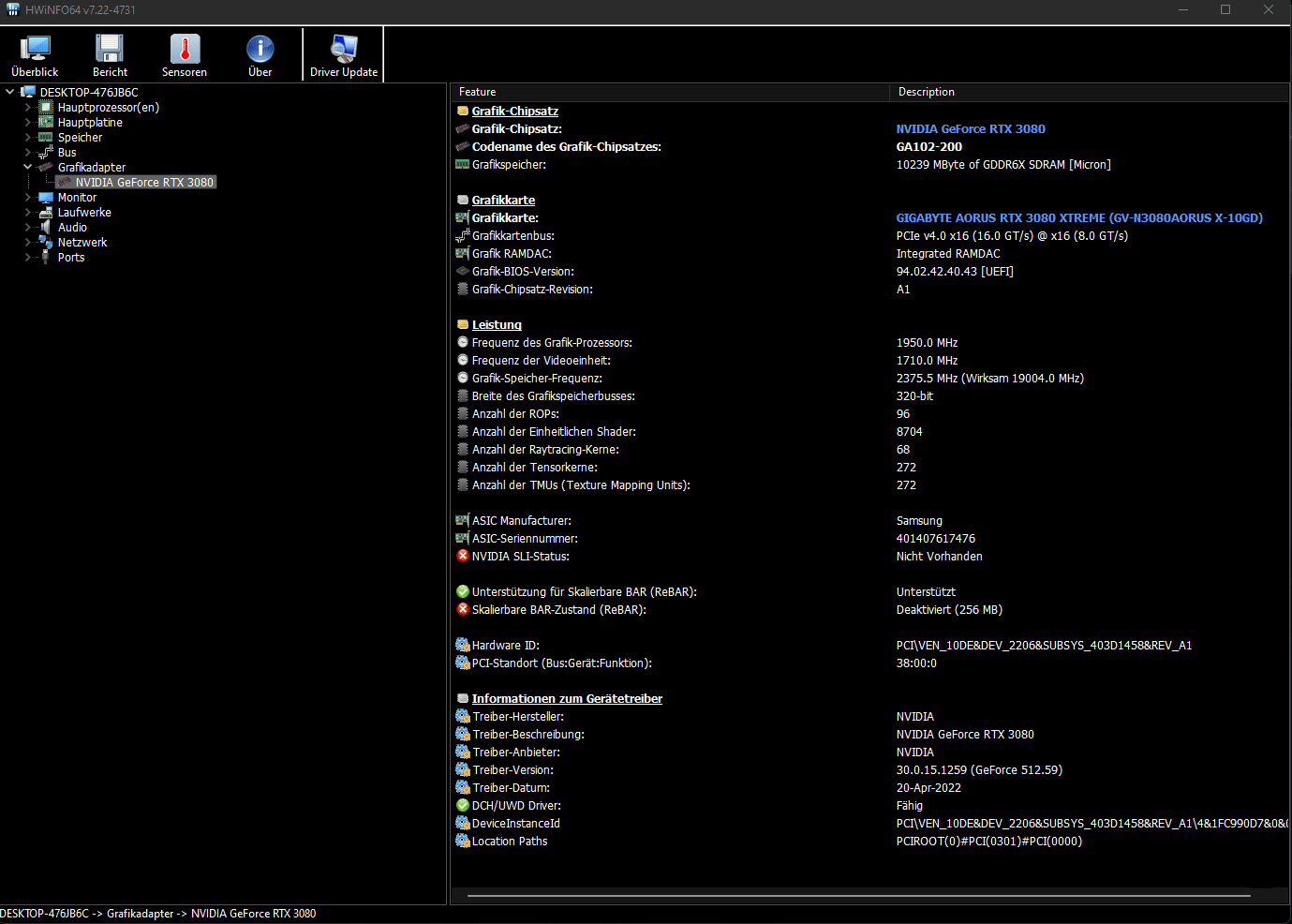Click the Skalierbare BAR-Zustand red X icon

[x=463, y=609]
